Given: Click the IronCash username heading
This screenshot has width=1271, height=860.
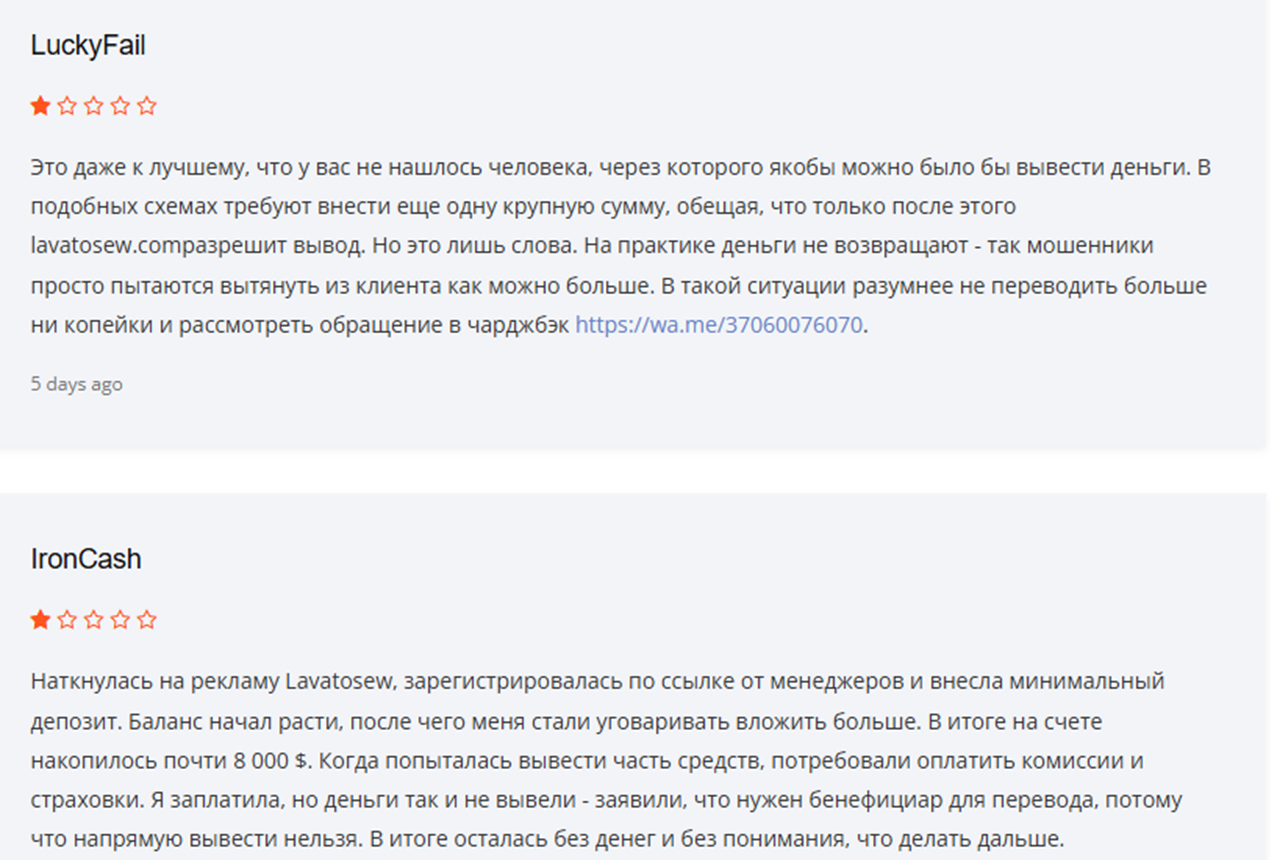Looking at the screenshot, I should pos(86,559).
